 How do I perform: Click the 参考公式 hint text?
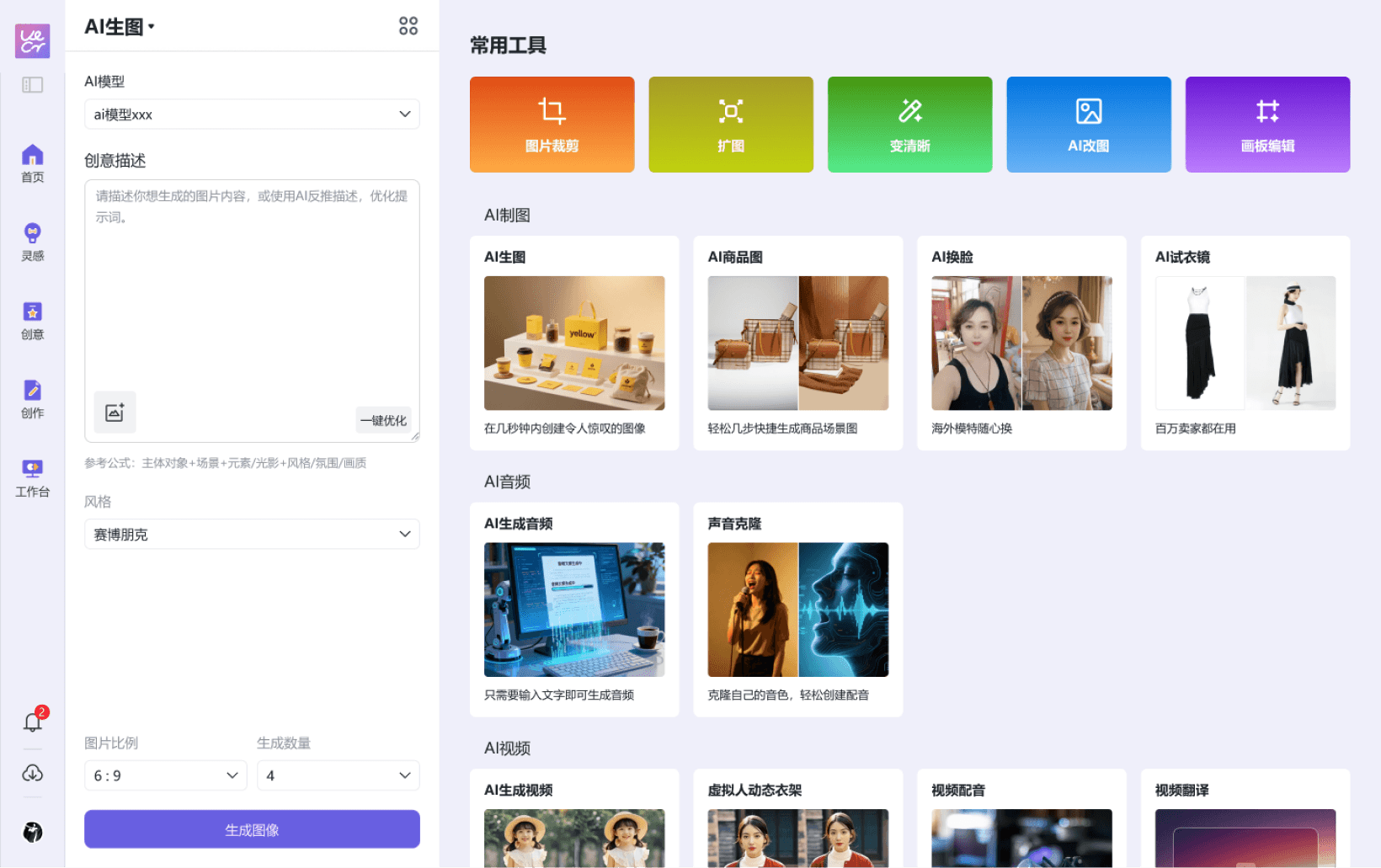pyautogui.click(x=225, y=463)
